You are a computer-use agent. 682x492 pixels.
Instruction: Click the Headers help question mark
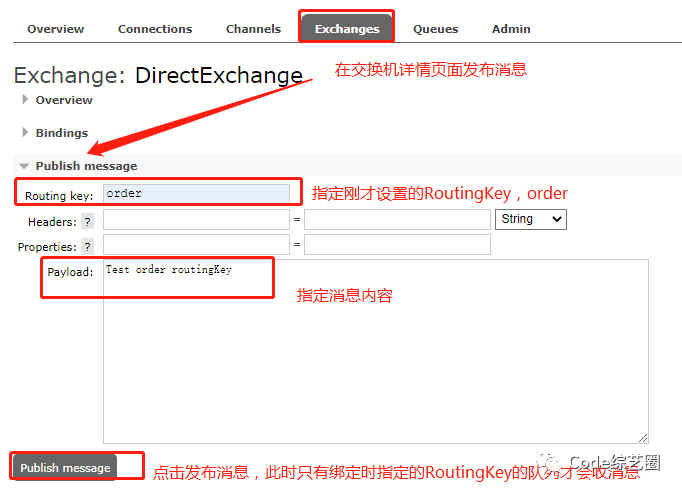click(x=87, y=222)
